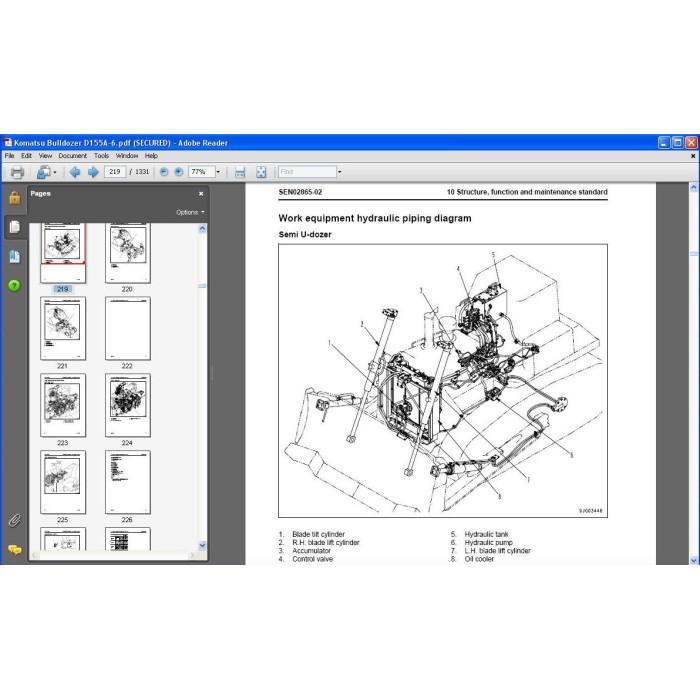Open the Tools menu
Viewport: 700px width, 700px height.
[101, 156]
